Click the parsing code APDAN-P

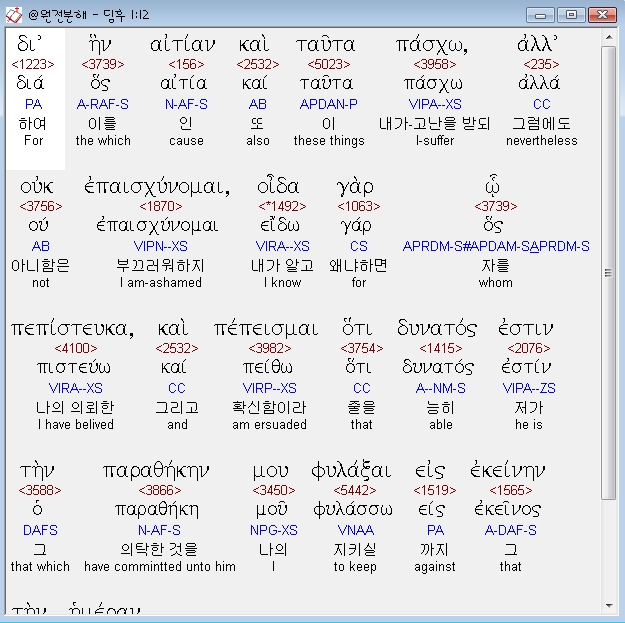pos(329,104)
